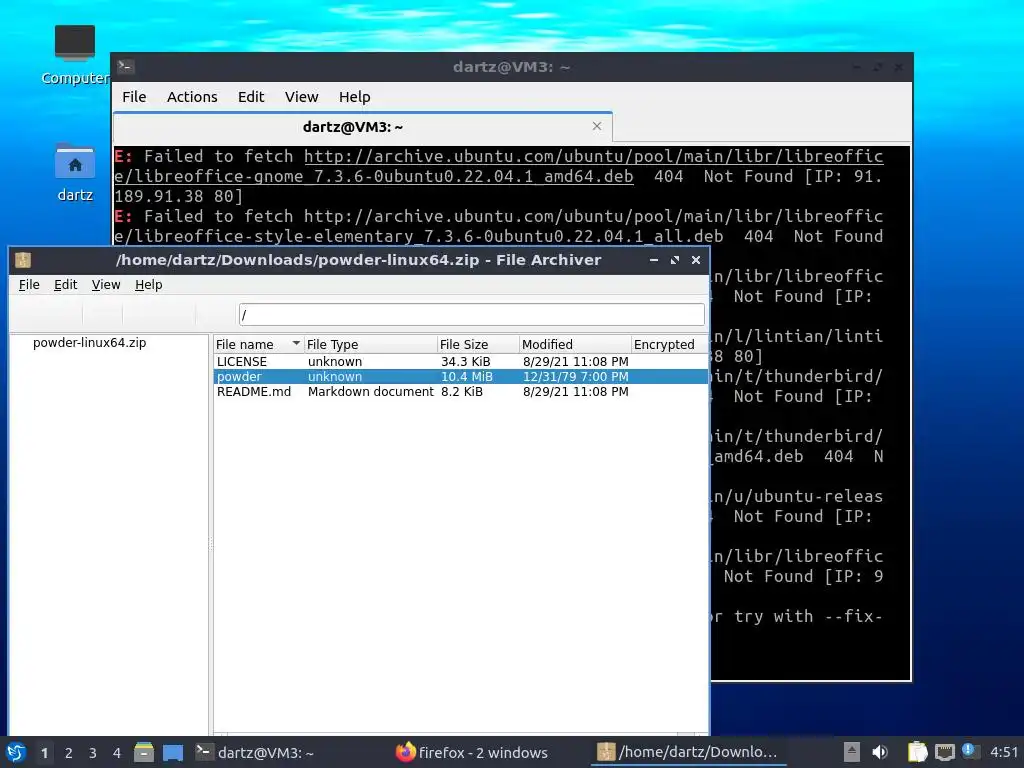Sort archive list by File Type column
This screenshot has height=768, width=1024.
point(370,344)
